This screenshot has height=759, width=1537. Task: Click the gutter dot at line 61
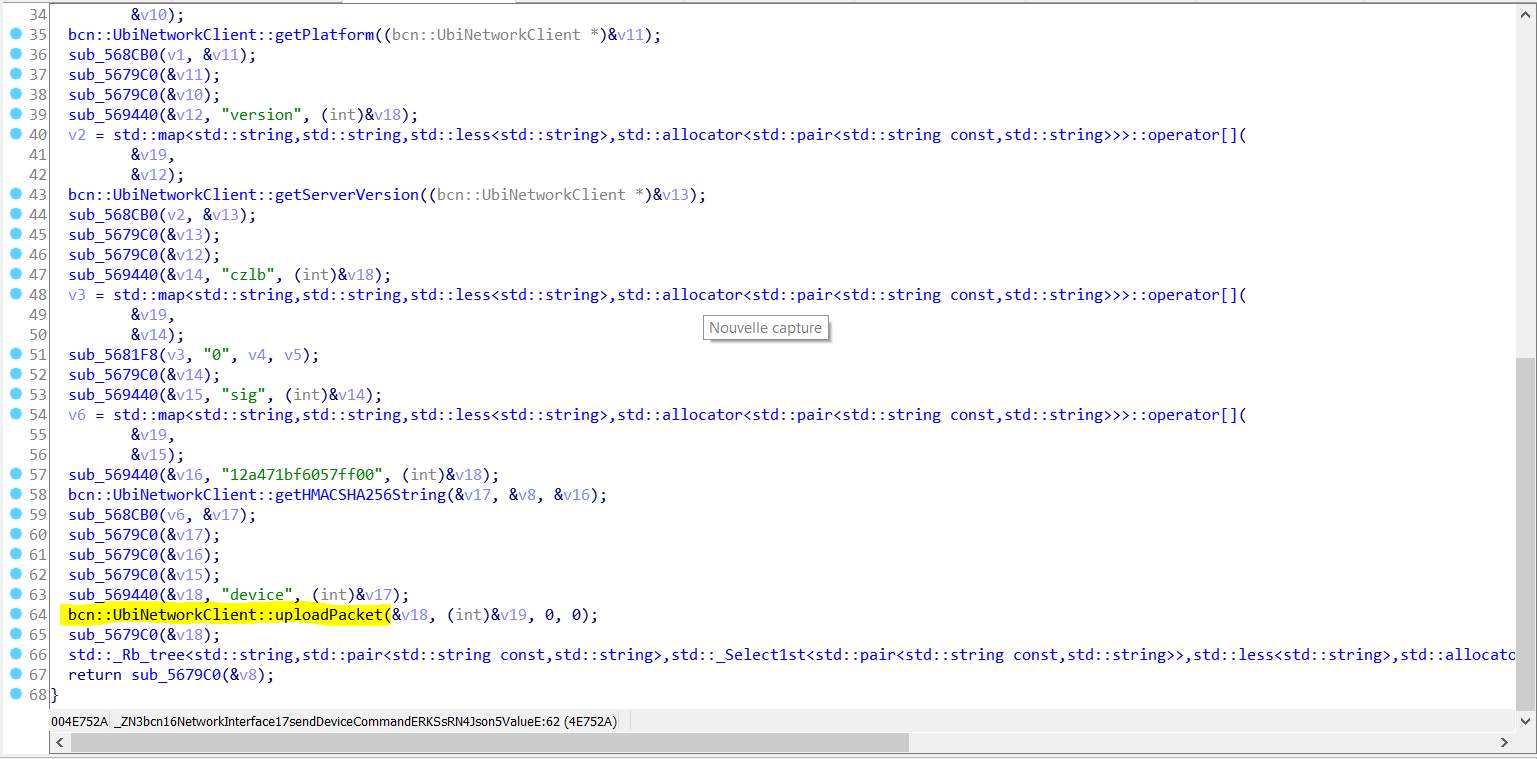[x=15, y=554]
